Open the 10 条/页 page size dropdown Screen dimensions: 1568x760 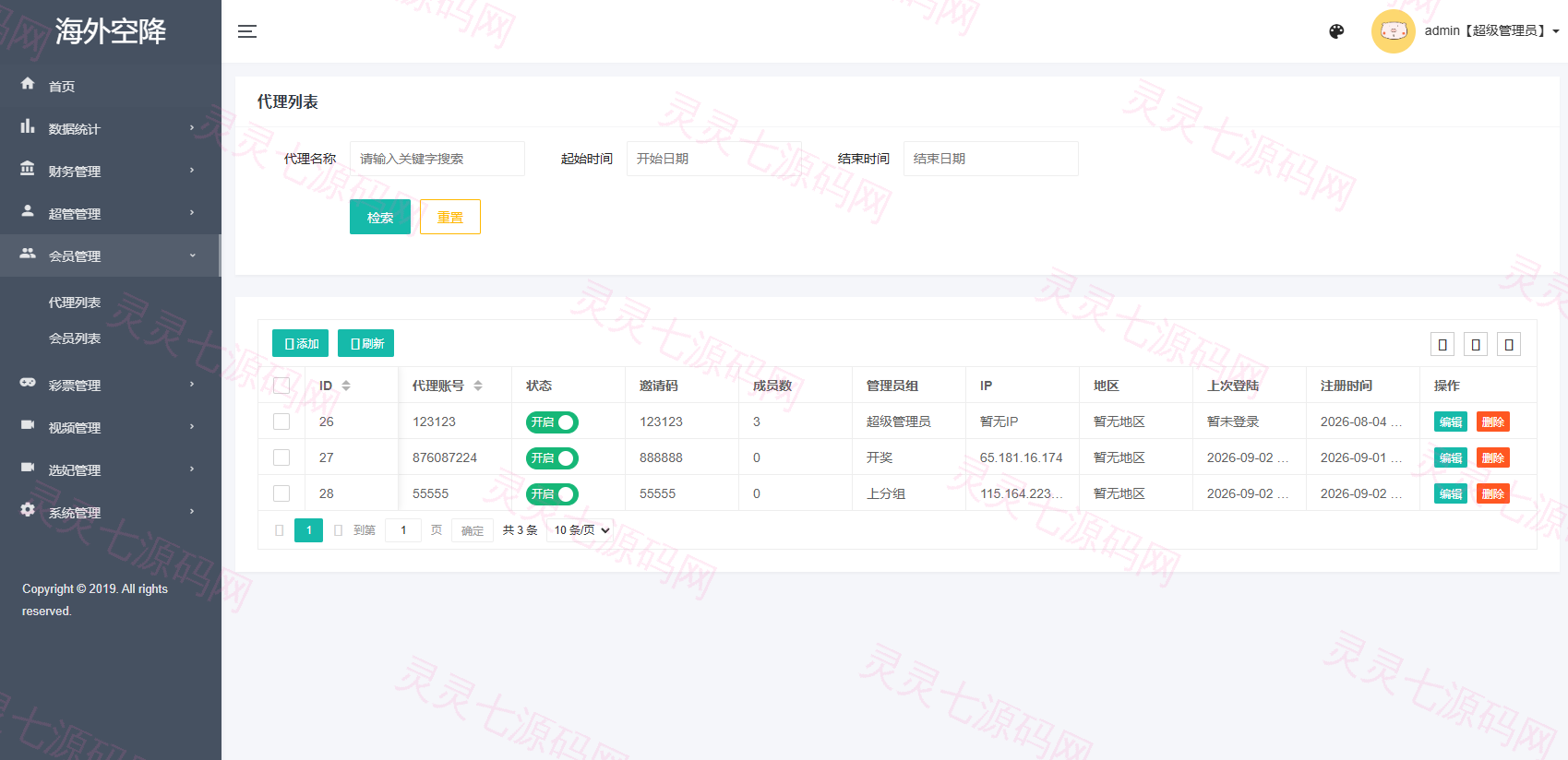pyautogui.click(x=581, y=530)
